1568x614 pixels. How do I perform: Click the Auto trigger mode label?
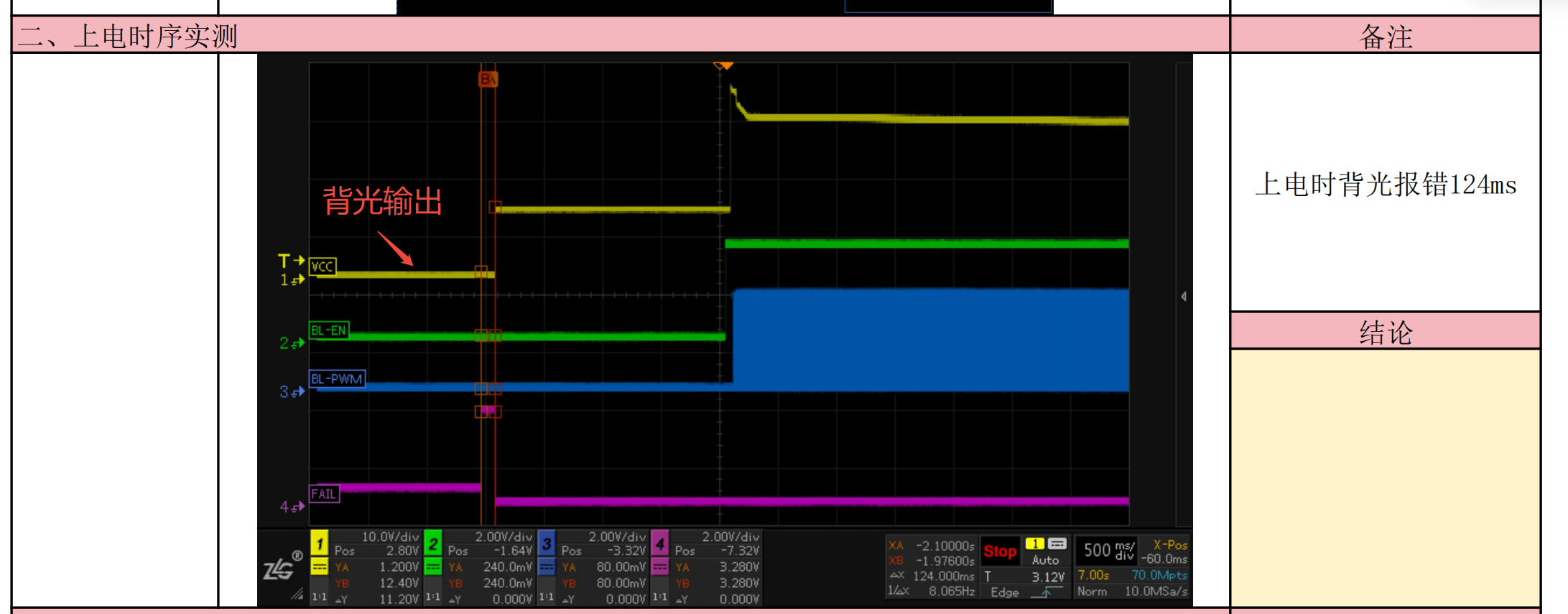tap(1046, 560)
